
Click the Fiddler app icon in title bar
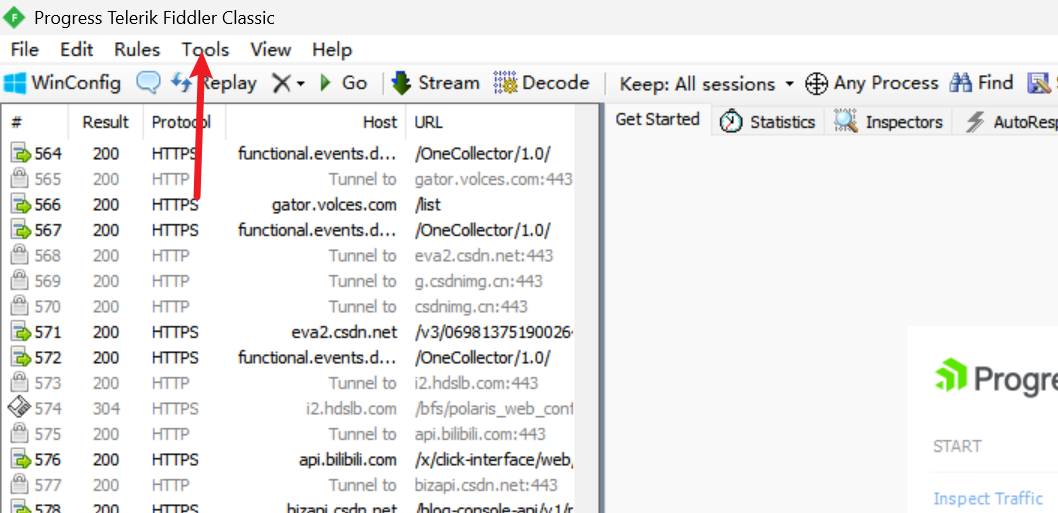(x=13, y=17)
